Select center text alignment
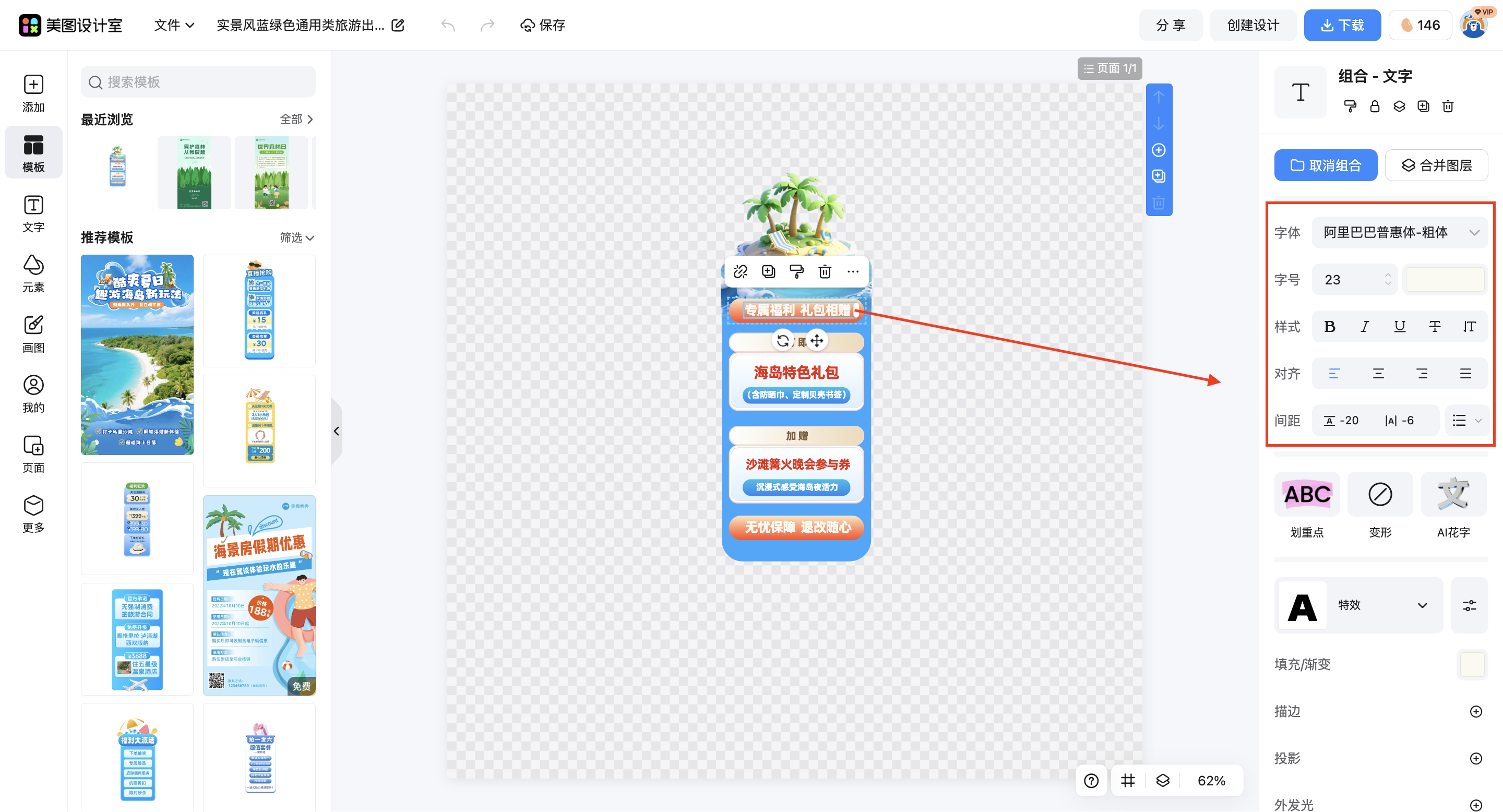The height and width of the screenshot is (812, 1503). pos(1378,373)
